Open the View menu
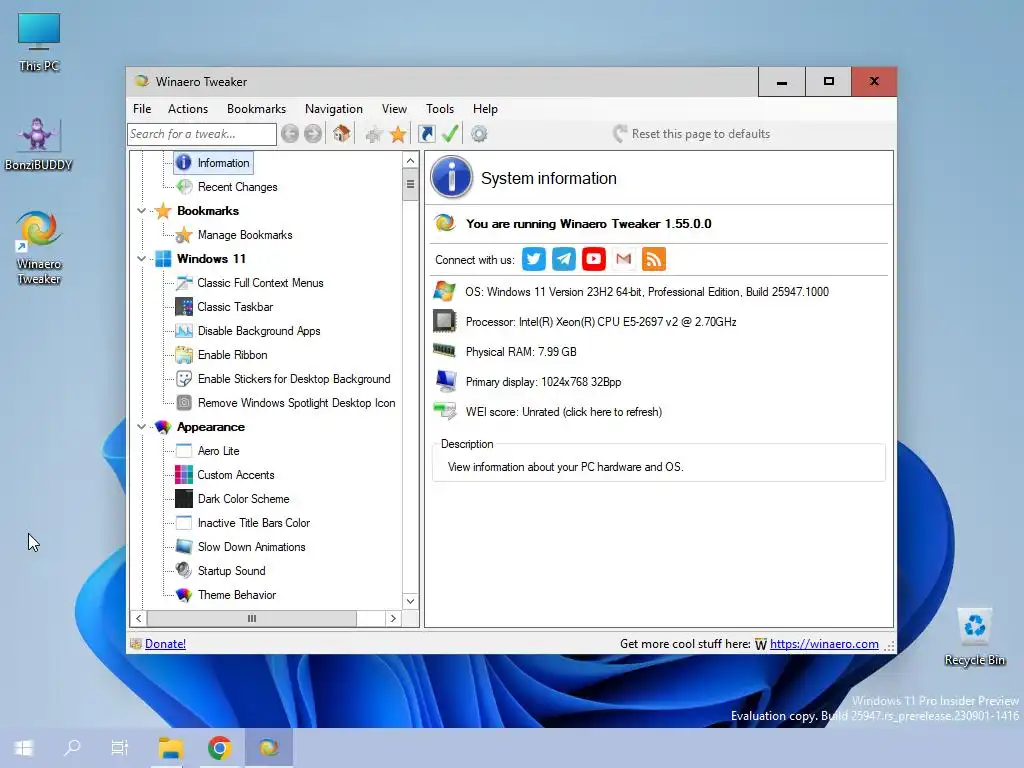Image resolution: width=1024 pixels, height=768 pixels. tap(394, 109)
